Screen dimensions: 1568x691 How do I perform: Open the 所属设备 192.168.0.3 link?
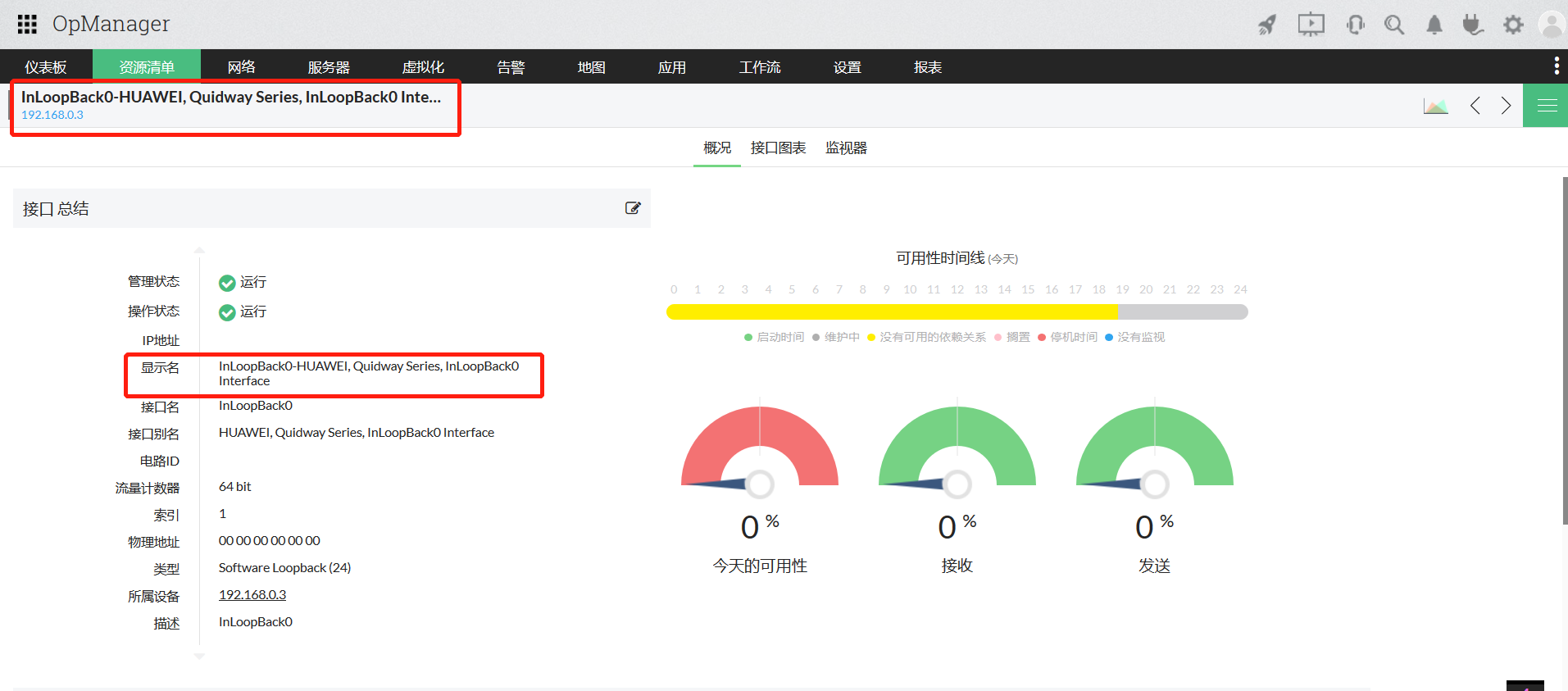(x=252, y=595)
